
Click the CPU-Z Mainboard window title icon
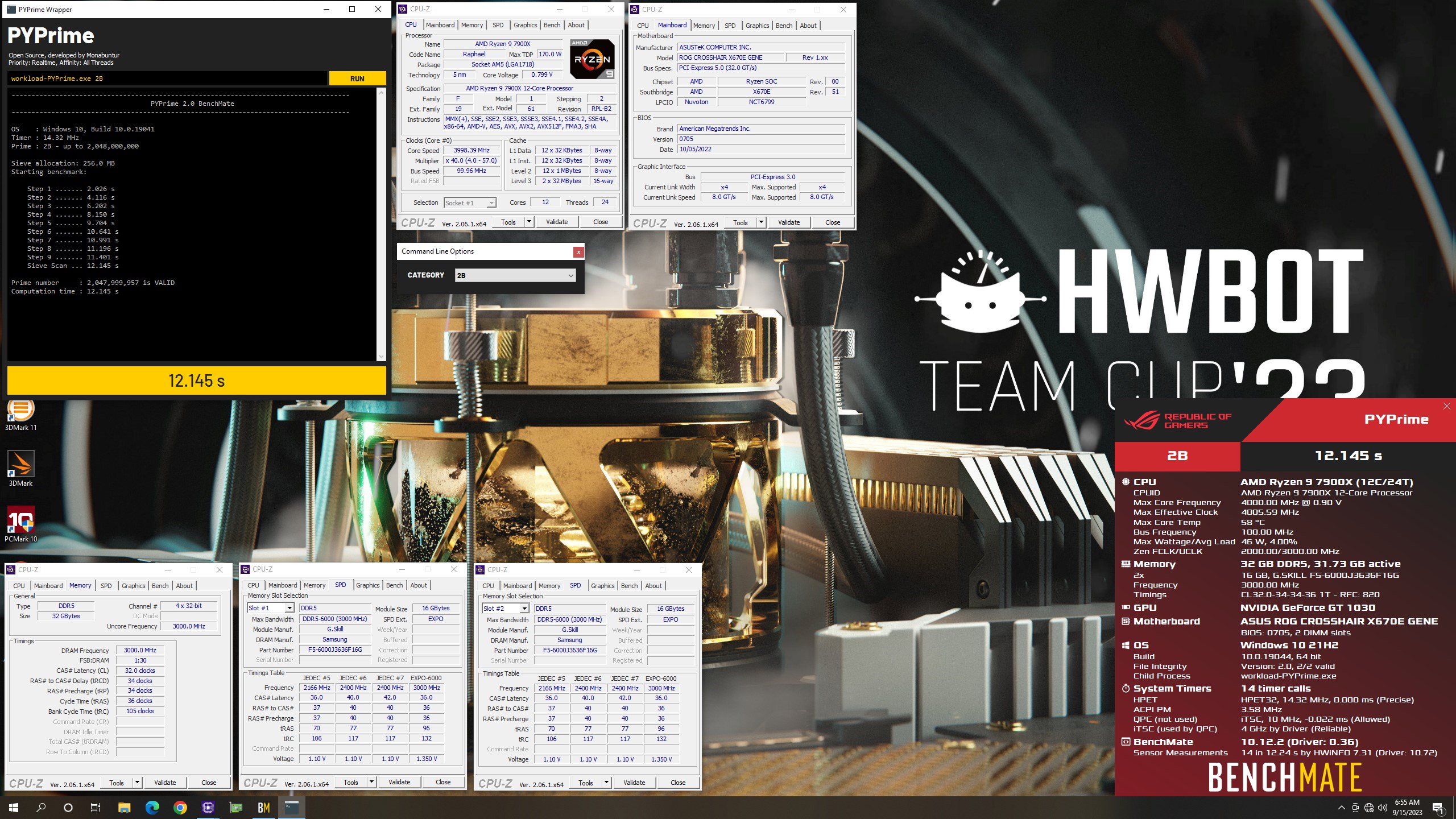coord(635,10)
